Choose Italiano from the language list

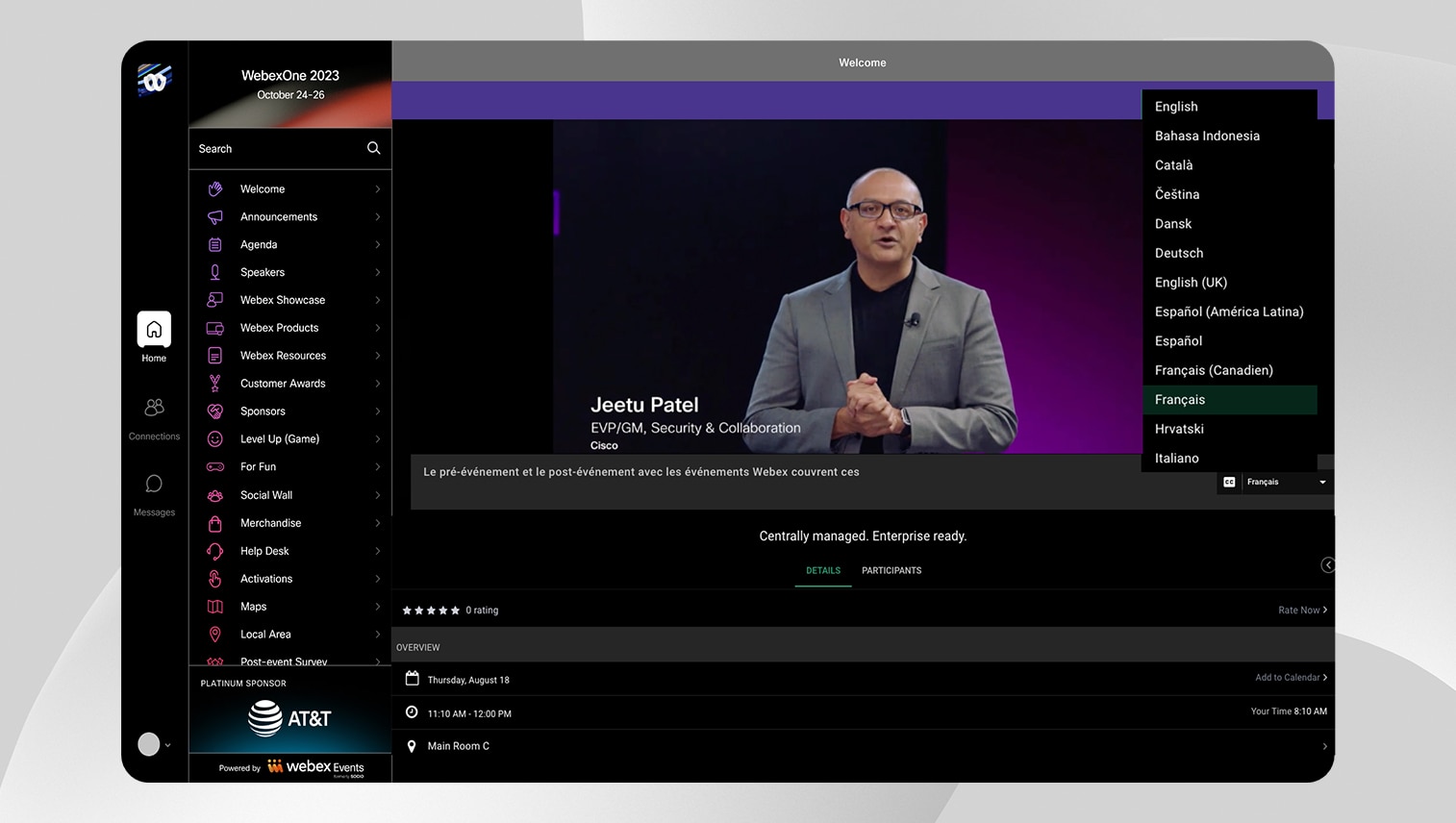coord(1229,459)
